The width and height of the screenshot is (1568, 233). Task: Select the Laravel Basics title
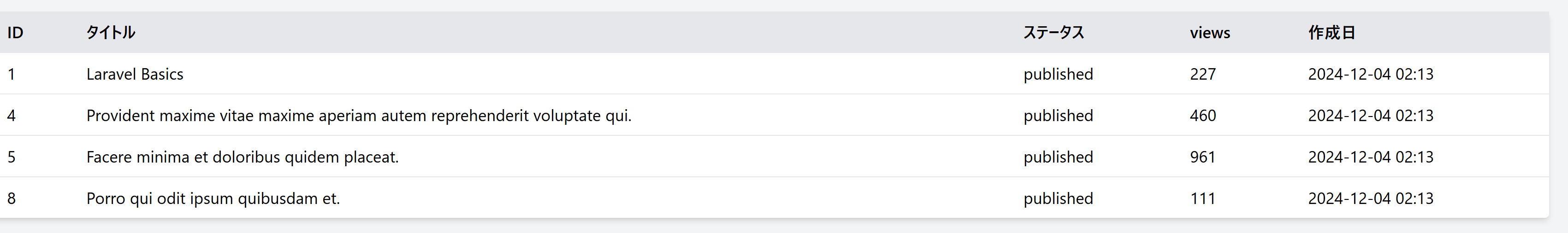click(x=135, y=74)
